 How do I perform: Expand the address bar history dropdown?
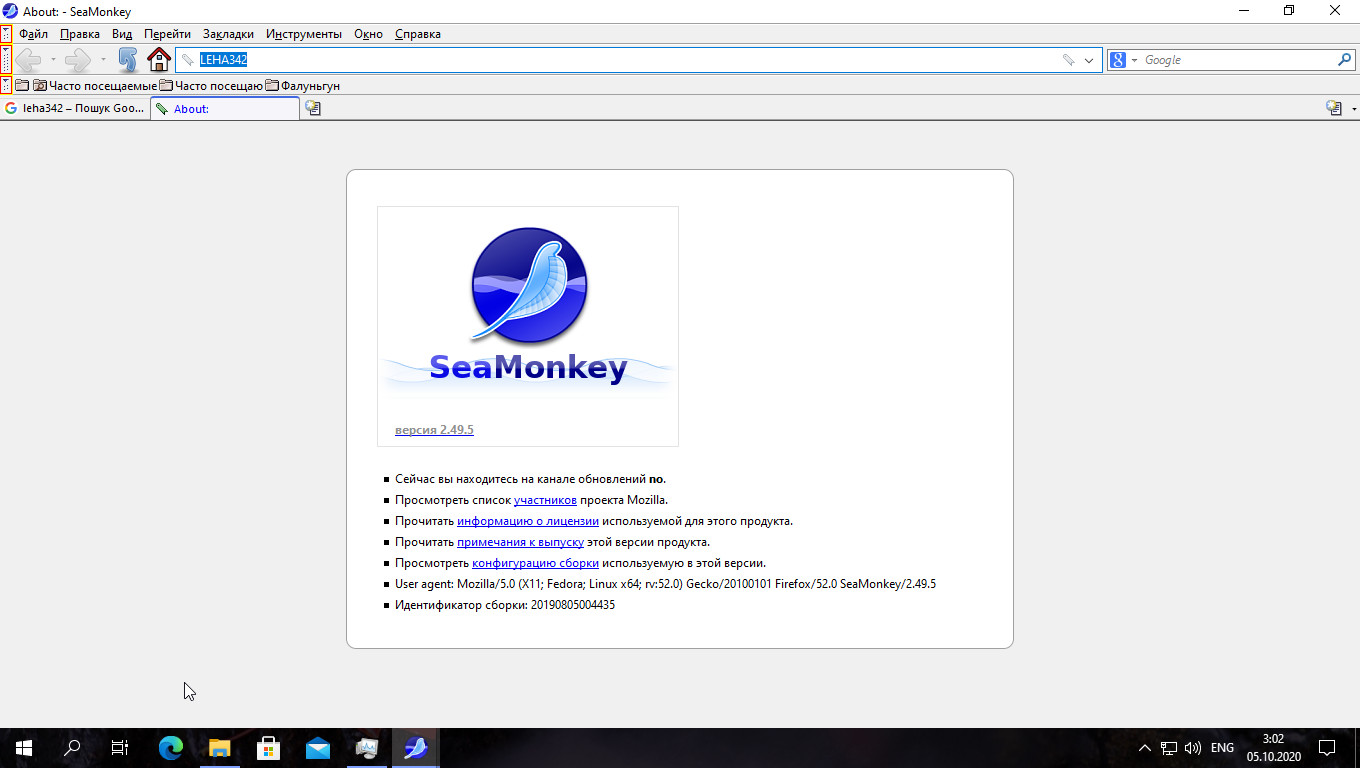(x=1090, y=60)
